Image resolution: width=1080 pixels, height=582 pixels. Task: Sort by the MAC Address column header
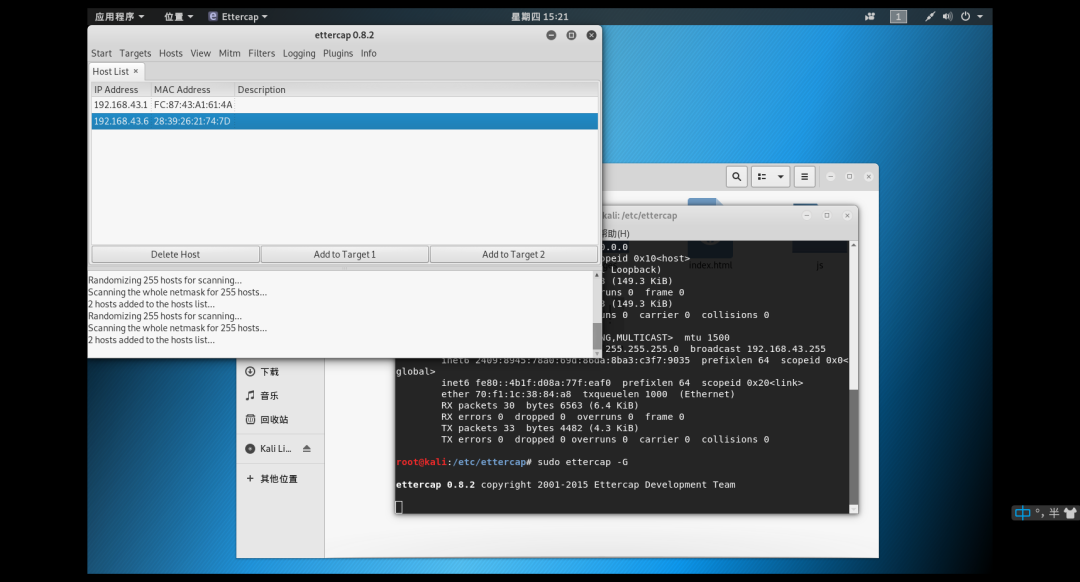[x=192, y=90]
